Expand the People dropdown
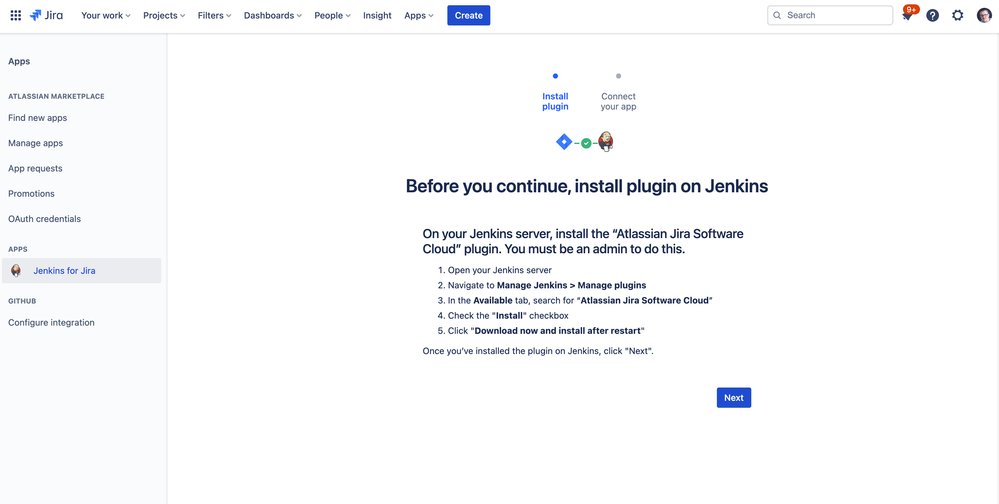The width and height of the screenshot is (999, 504). click(x=333, y=15)
